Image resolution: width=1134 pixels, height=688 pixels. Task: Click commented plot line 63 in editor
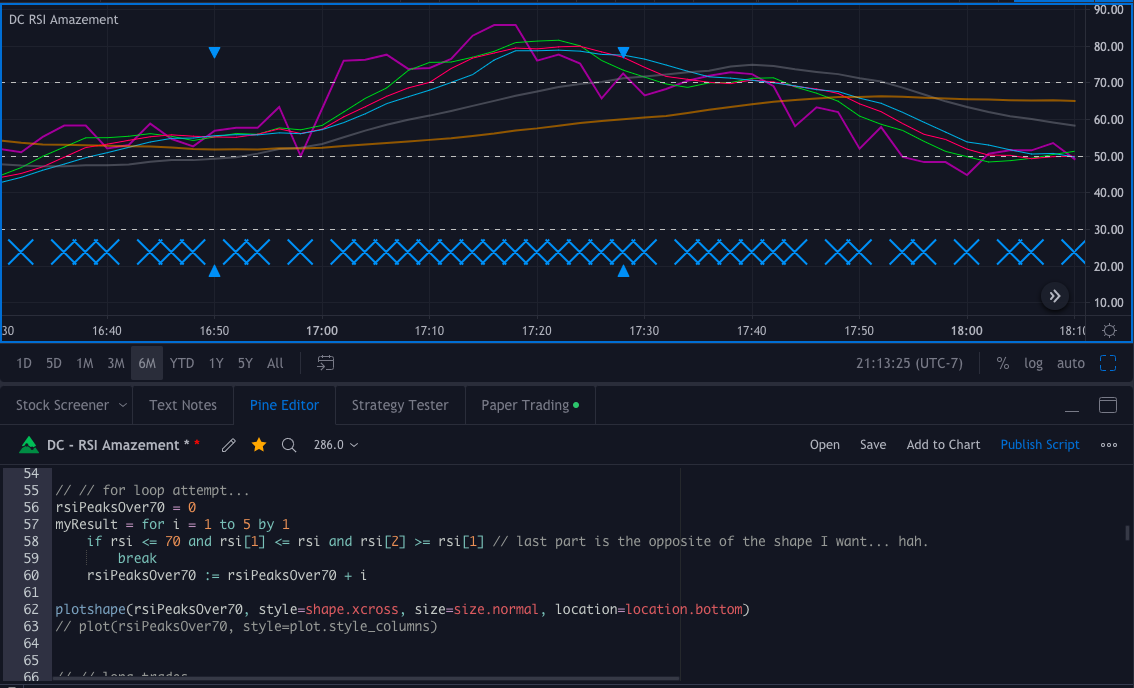(x=247, y=627)
